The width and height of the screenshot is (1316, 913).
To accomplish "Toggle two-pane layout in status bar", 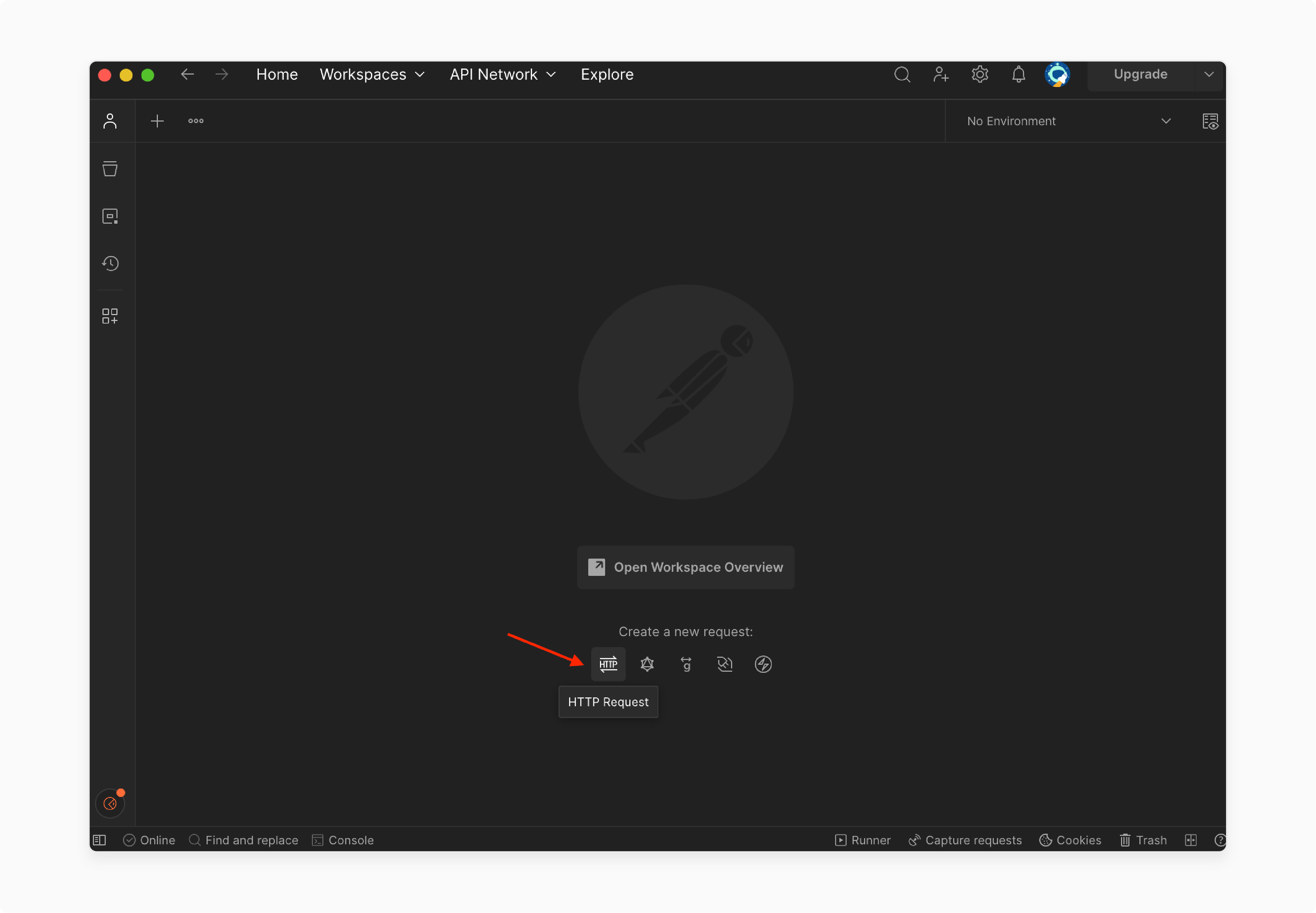I will coord(1190,840).
